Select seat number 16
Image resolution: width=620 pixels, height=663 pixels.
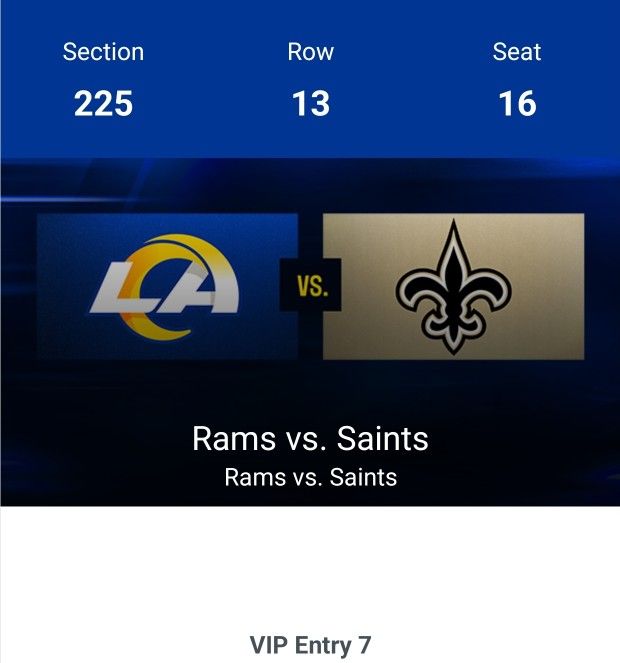tap(516, 103)
